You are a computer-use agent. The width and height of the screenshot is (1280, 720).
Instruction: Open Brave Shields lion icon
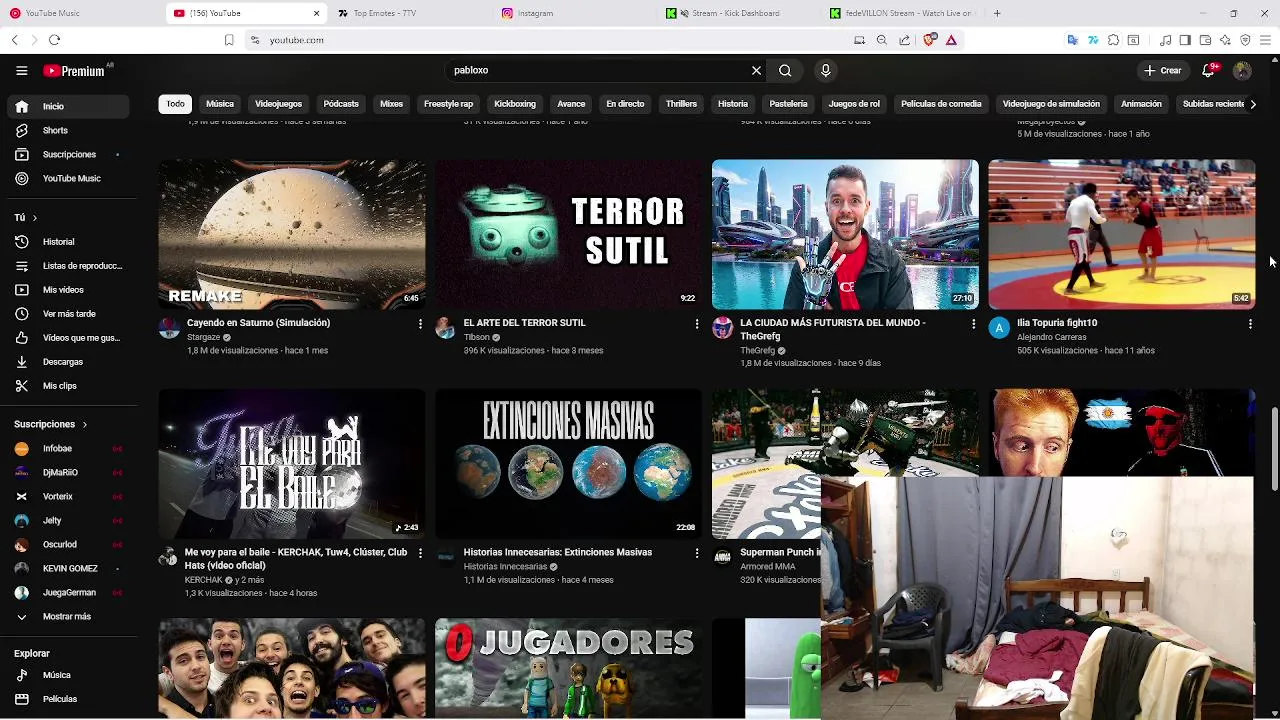(x=932, y=40)
